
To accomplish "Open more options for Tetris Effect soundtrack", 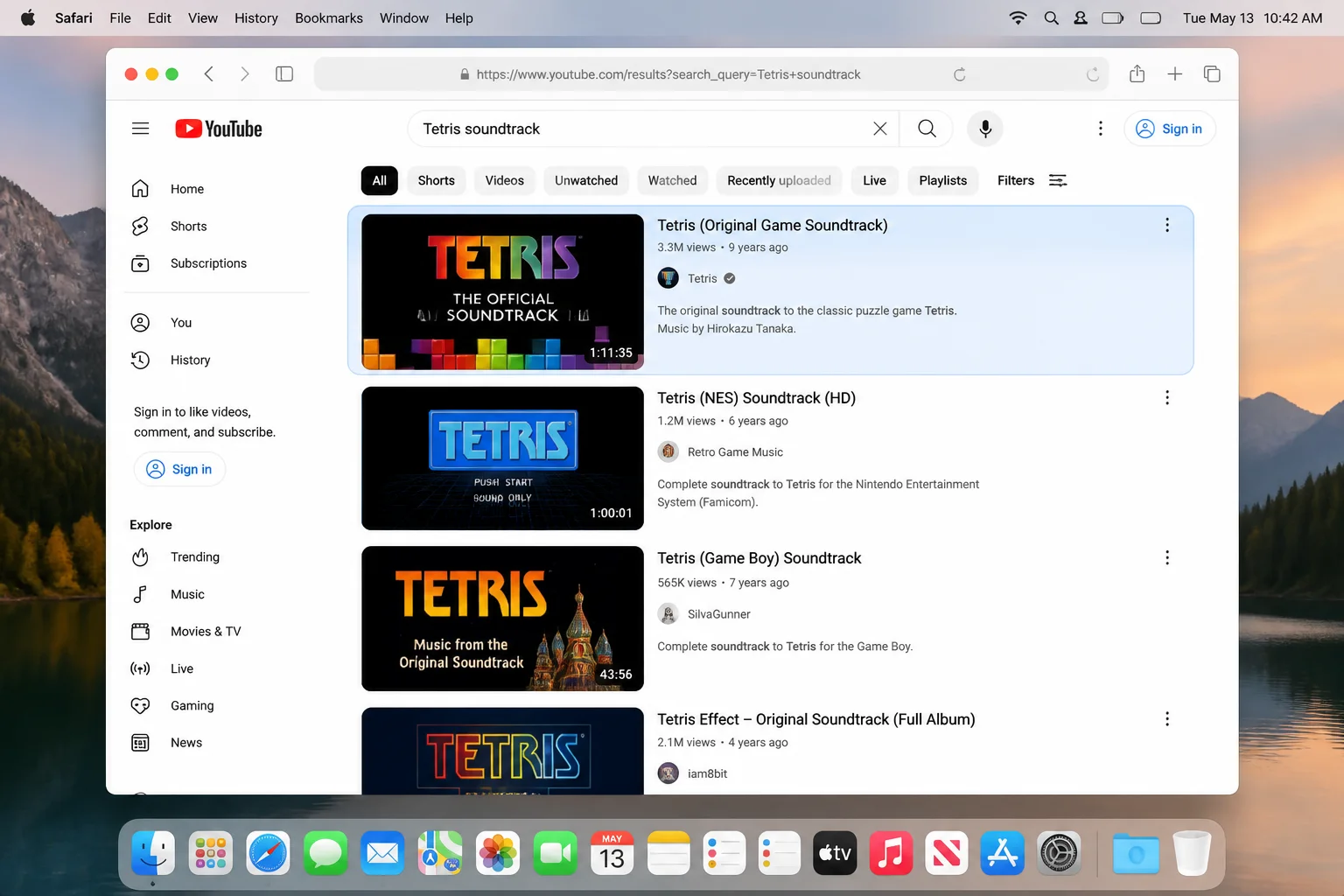I will 1166,719.
